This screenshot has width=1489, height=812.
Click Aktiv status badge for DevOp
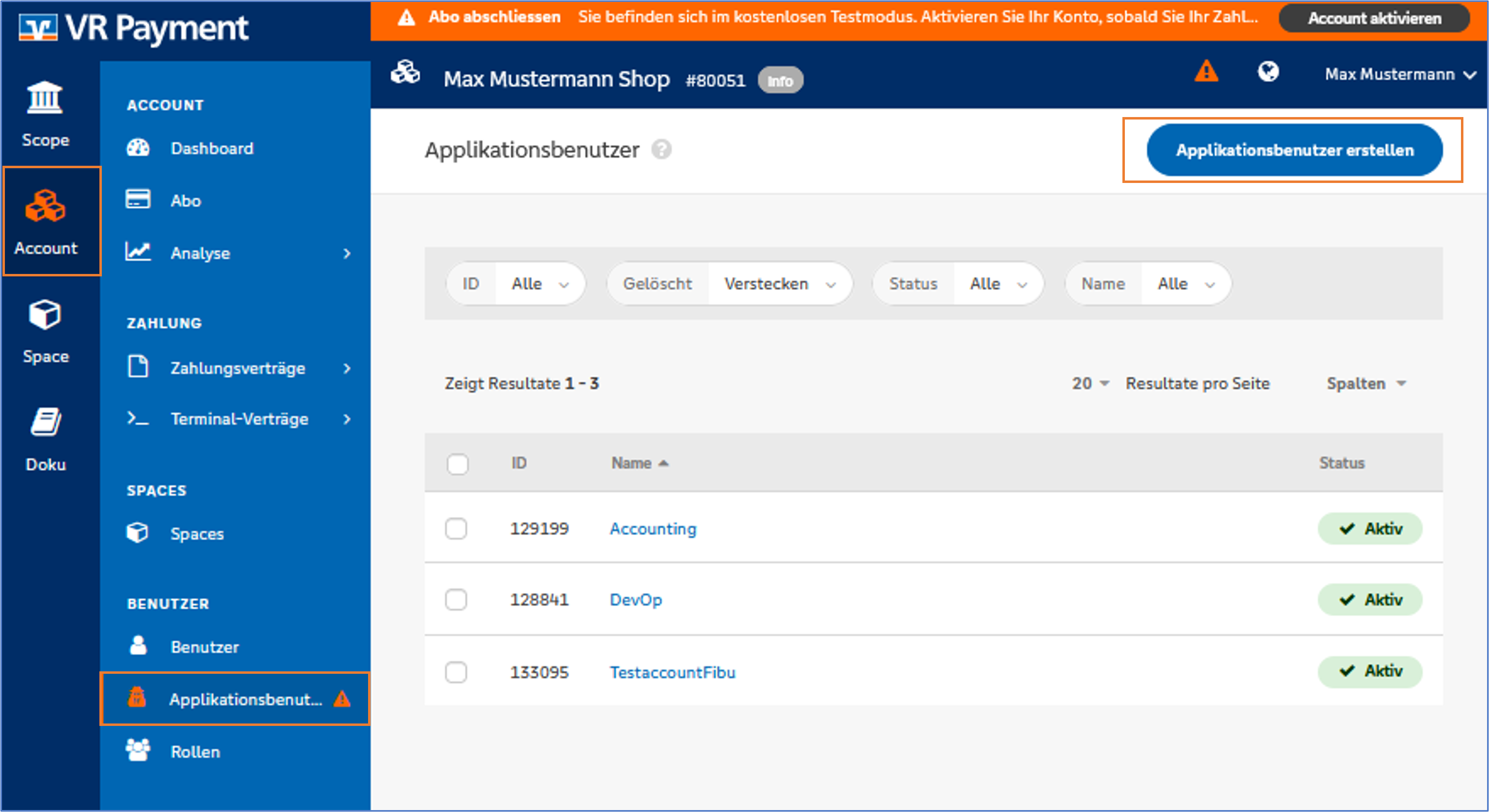tap(1369, 600)
